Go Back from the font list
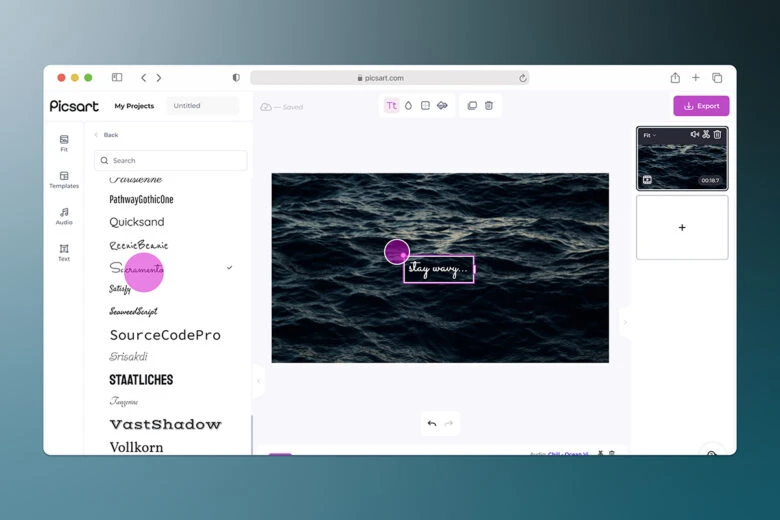 (x=106, y=135)
